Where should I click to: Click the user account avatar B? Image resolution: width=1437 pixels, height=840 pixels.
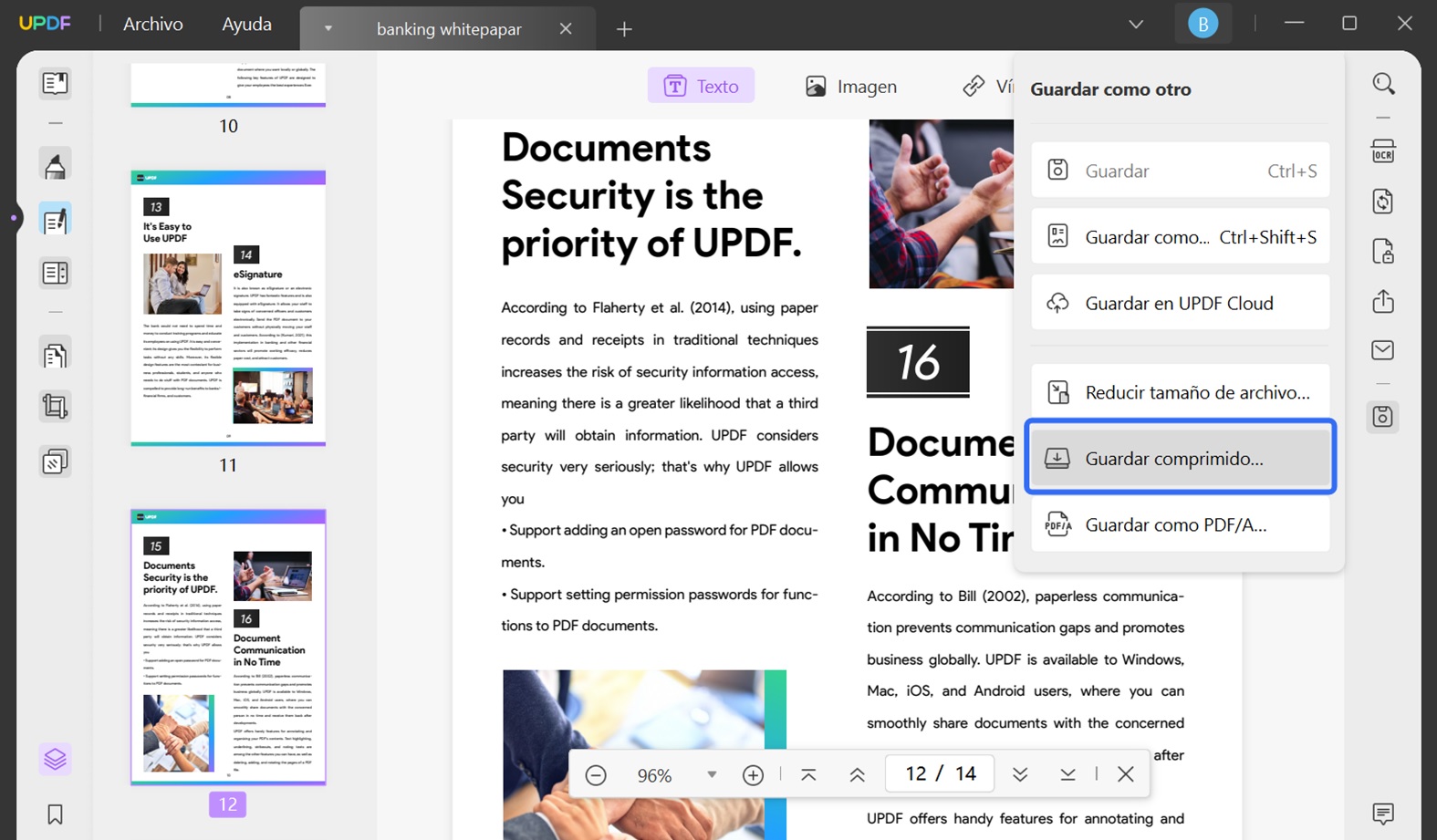(1203, 25)
